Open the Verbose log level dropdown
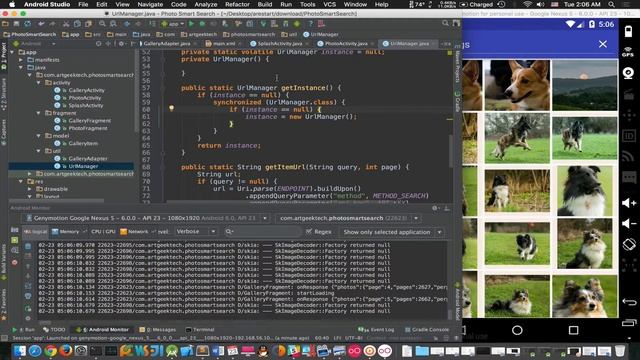Screen dimensions: 640x360 click(x=196, y=231)
